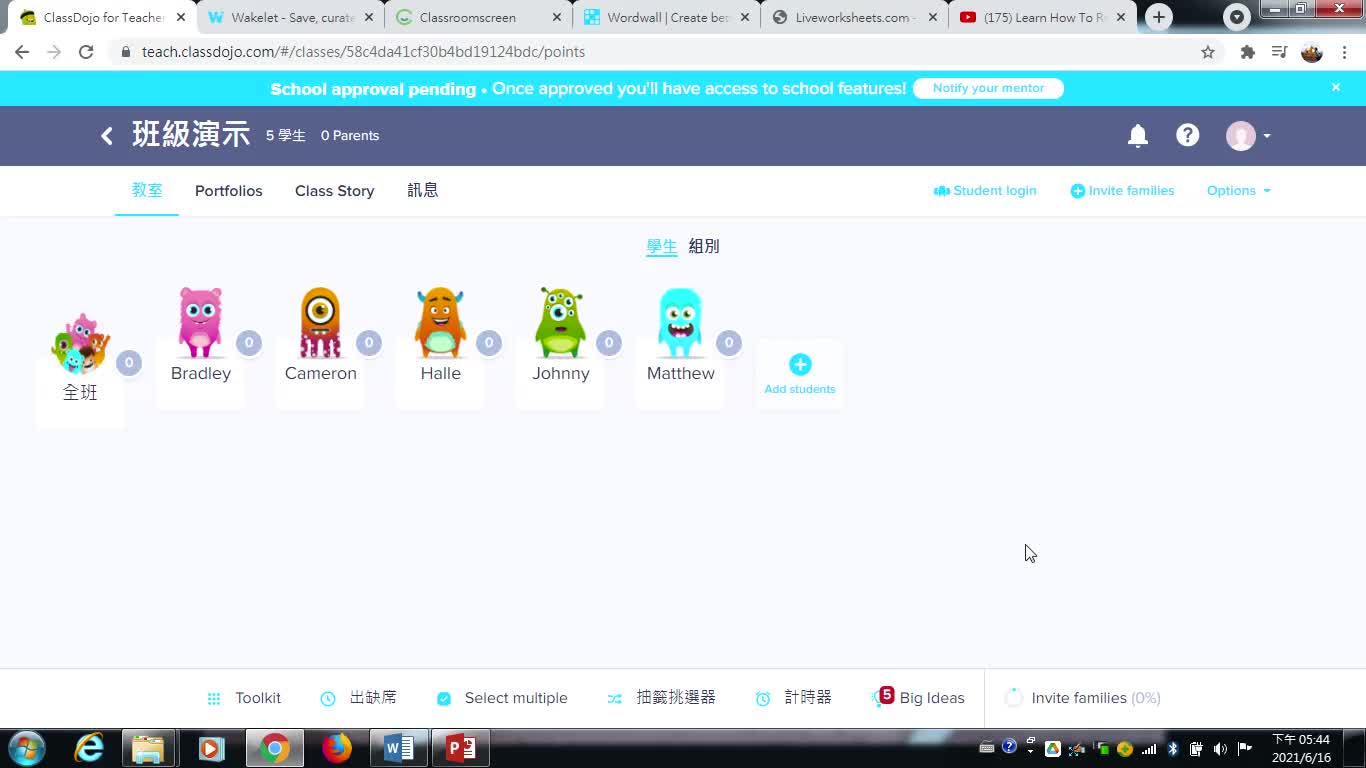Pick Matthew's cyan monster avatar
The image size is (1366, 768).
click(680, 322)
